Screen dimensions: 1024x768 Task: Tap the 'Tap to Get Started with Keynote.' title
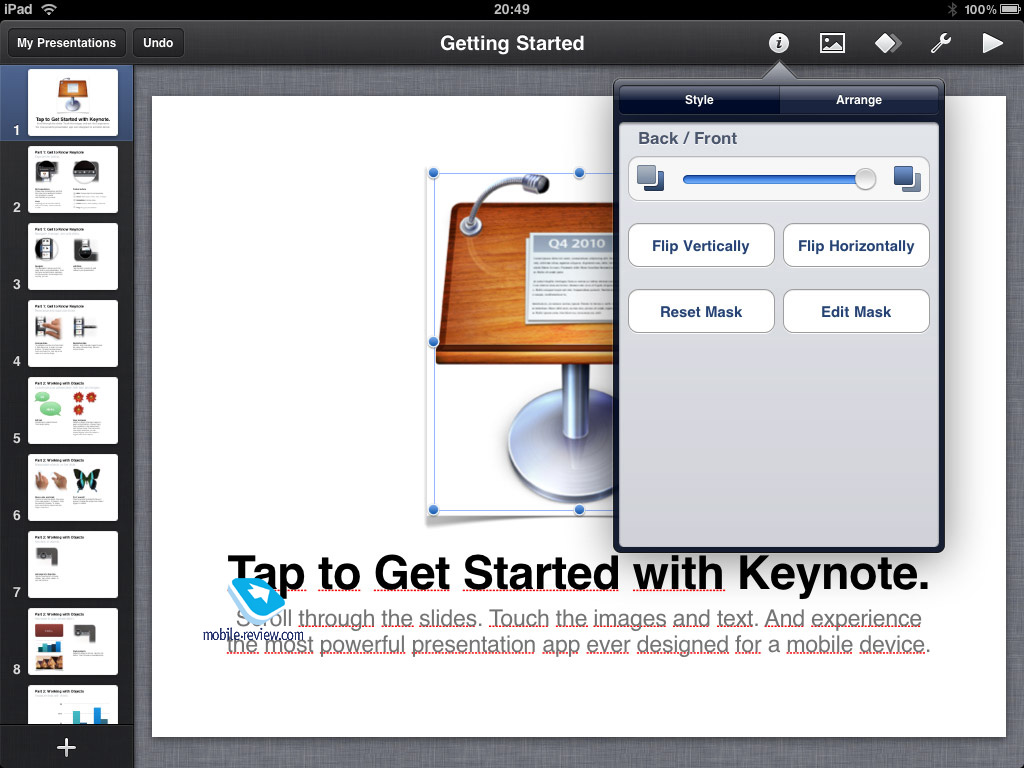click(x=579, y=573)
